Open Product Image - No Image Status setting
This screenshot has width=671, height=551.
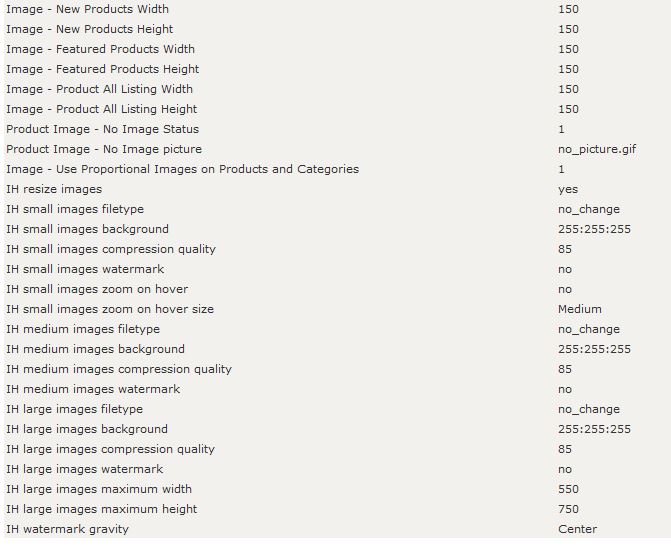click(x=336, y=129)
